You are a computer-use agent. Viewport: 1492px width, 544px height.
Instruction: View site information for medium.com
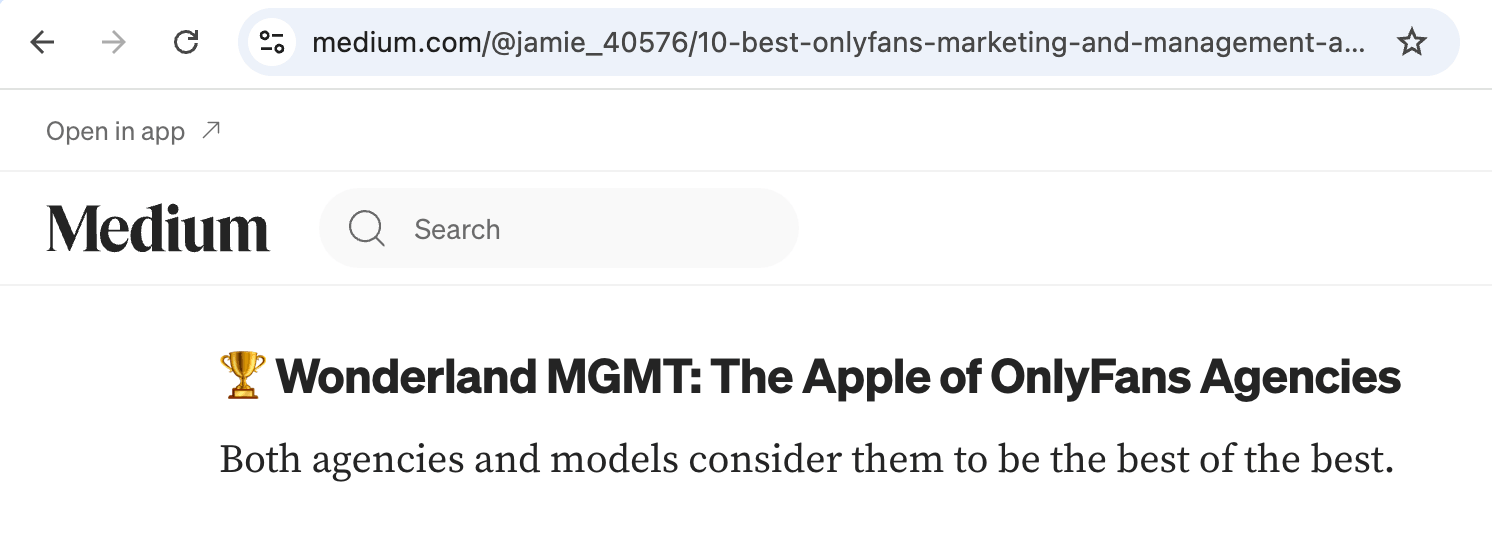272,42
